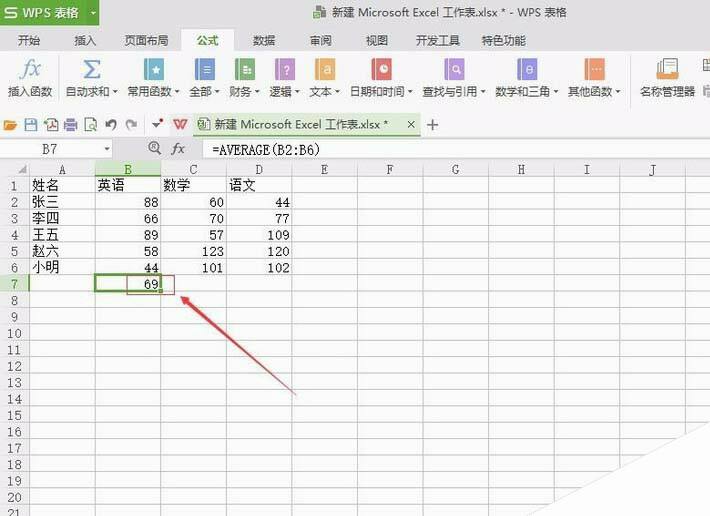Select cell with value 123

193,251
